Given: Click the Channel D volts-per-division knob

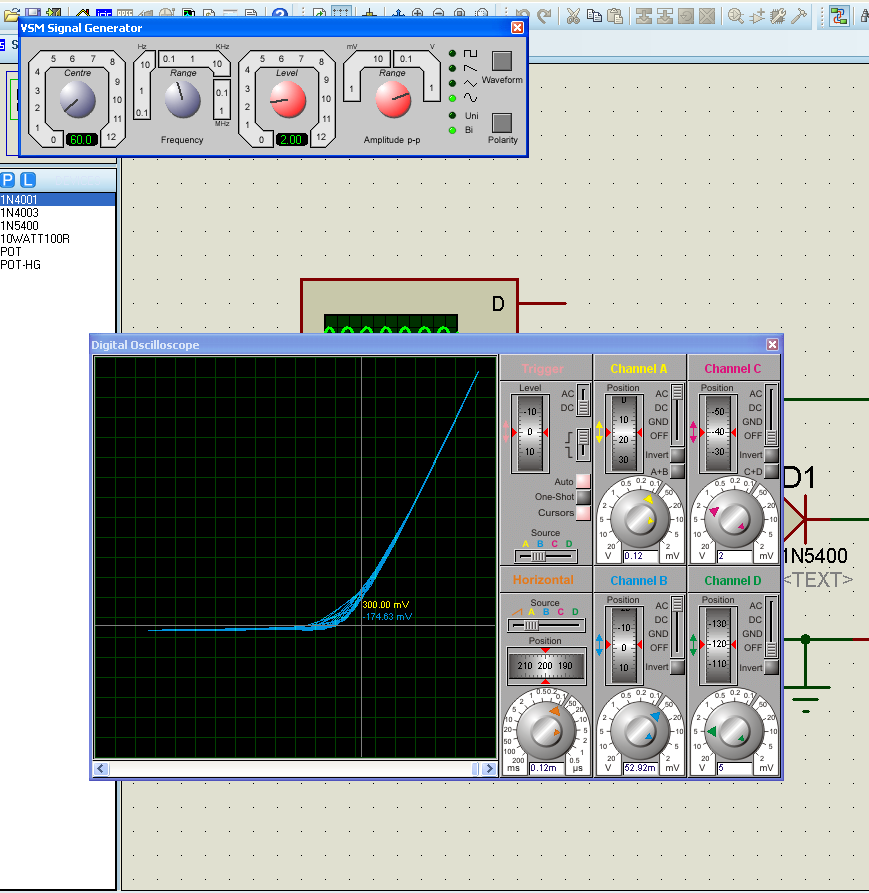Looking at the screenshot, I should (x=733, y=731).
